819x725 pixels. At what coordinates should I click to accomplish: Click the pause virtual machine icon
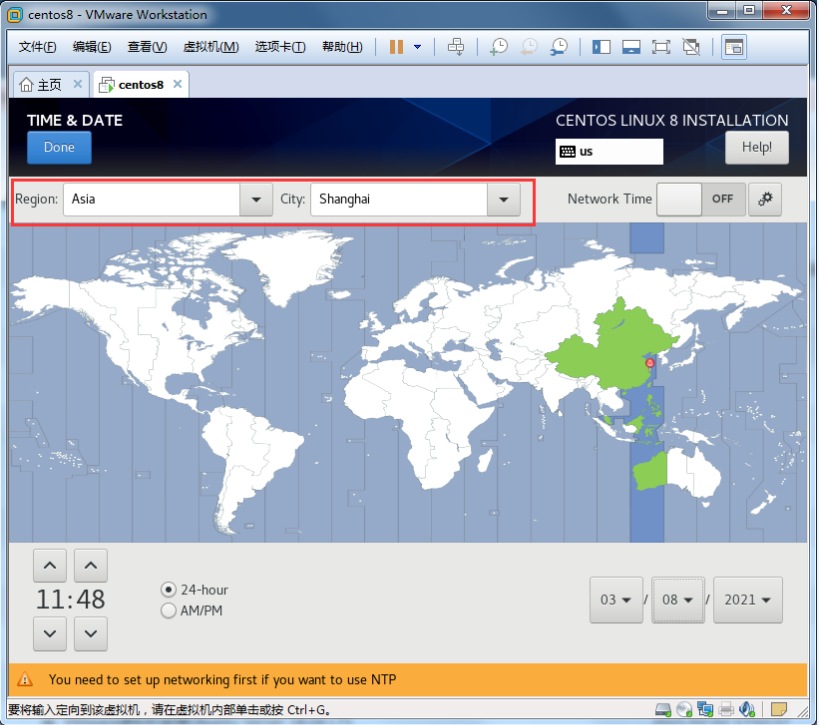[396, 47]
